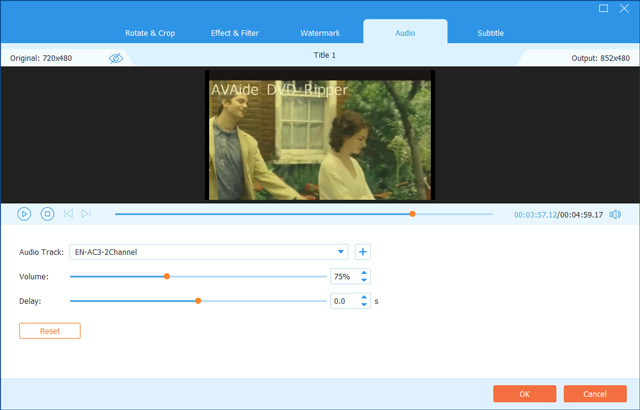This screenshot has height=410, width=640.
Task: Reset audio settings
Action: (50, 331)
